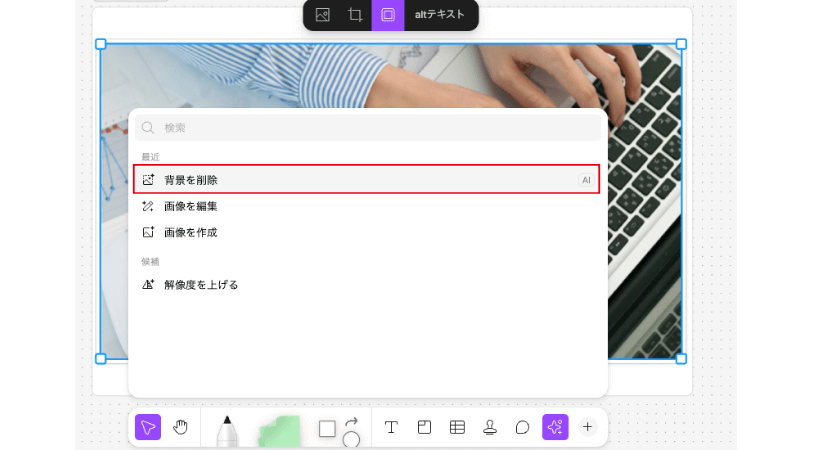Click the 画像を作成 row icon
Image resolution: width=830 pixels, height=450 pixels.
pyautogui.click(x=148, y=232)
